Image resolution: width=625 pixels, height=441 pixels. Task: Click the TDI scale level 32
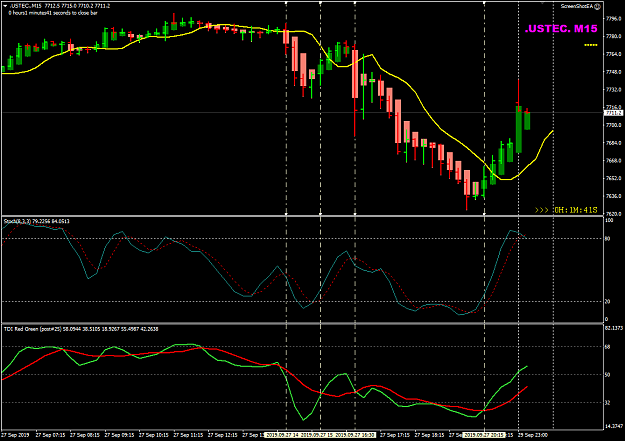[607, 403]
